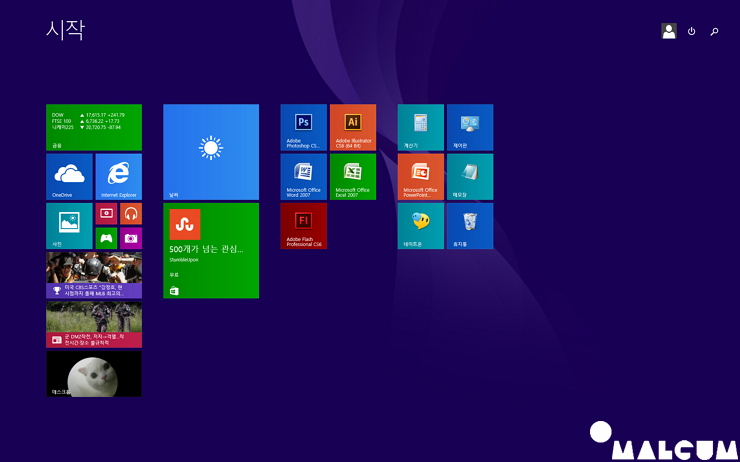Viewport: 740px width, 462px height.
Task: Launch the 네이트온 messenger tile
Action: (420, 226)
